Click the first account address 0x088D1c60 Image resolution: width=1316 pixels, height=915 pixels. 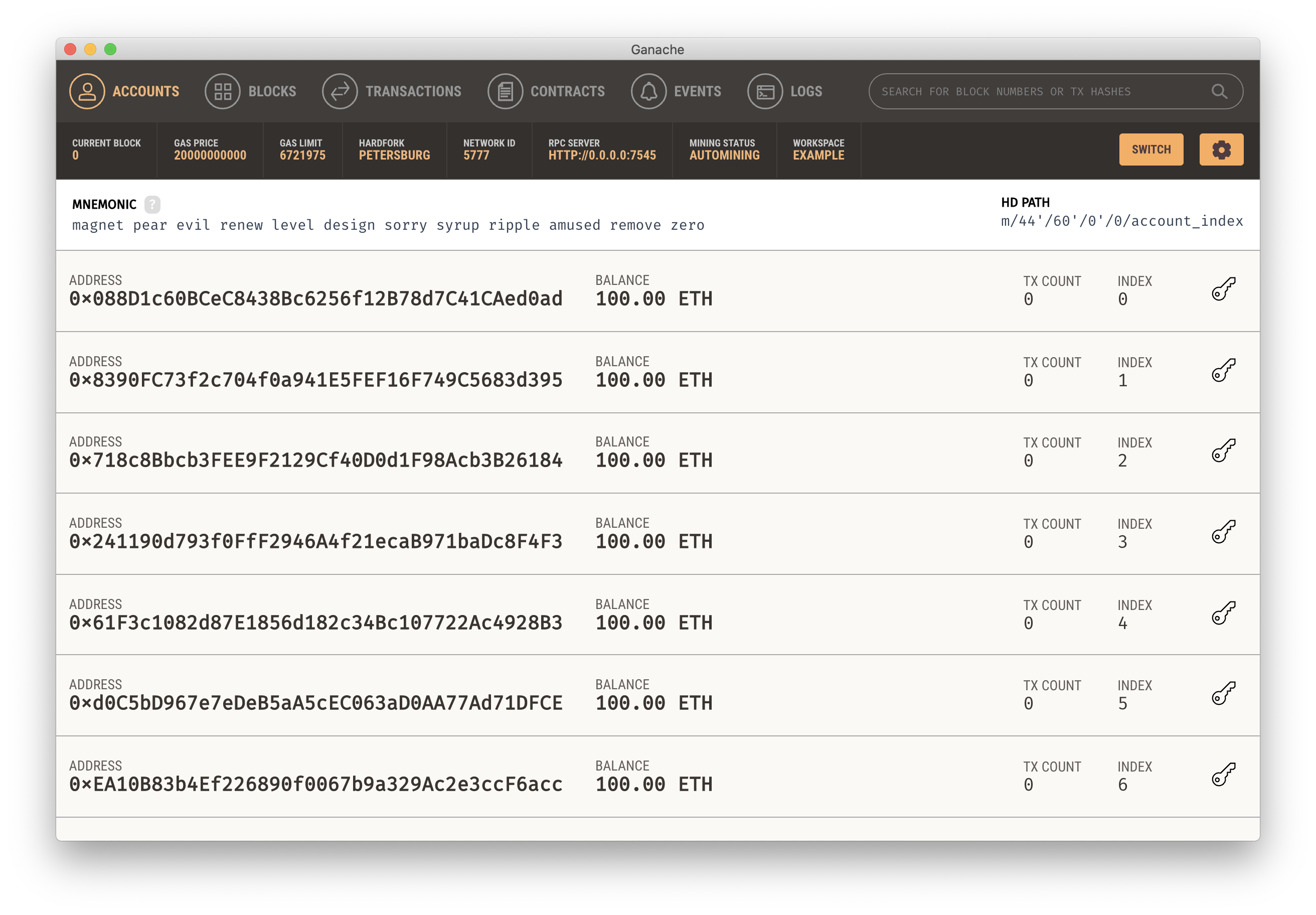coord(316,298)
